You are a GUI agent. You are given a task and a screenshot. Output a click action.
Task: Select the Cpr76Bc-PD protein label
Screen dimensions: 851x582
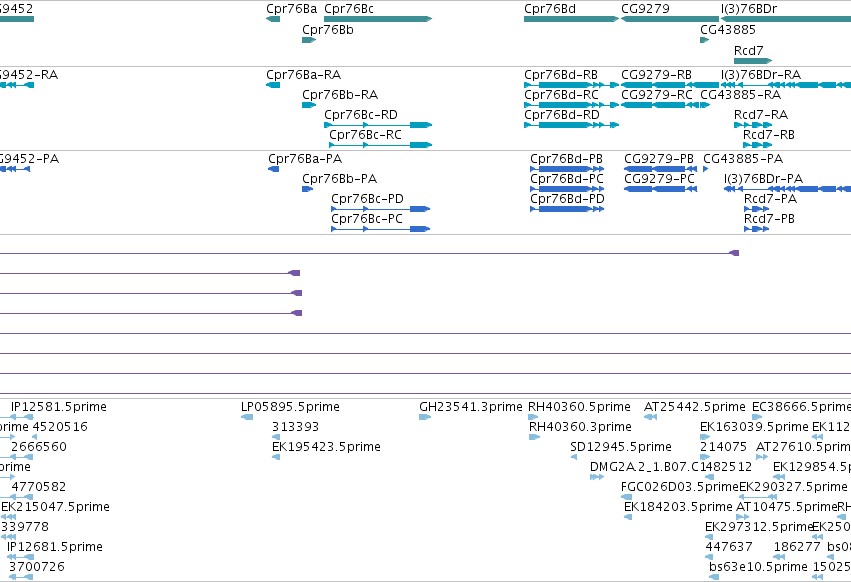[x=367, y=199]
